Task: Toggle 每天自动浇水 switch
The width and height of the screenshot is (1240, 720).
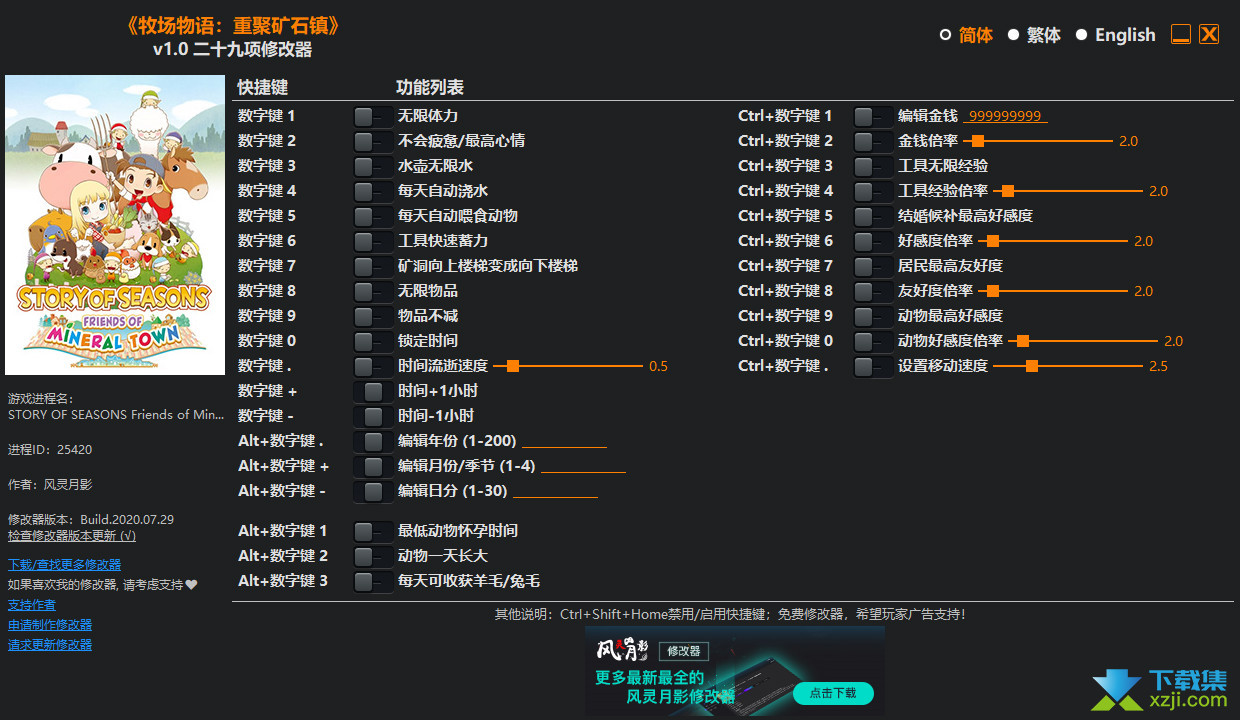Action: [373, 191]
